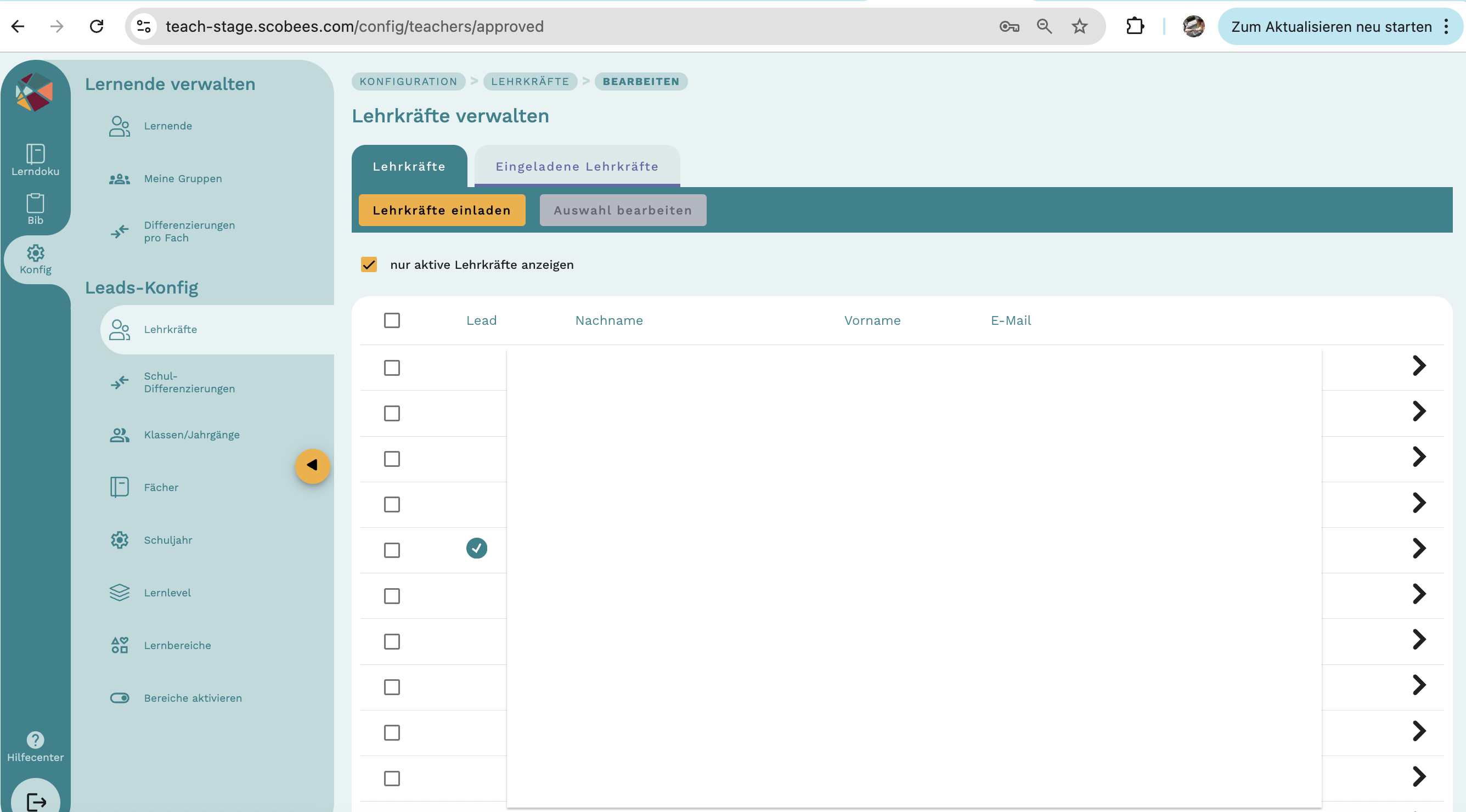
Task: Click the LEHRKRÄFTE breadcrumb link
Action: click(530, 81)
